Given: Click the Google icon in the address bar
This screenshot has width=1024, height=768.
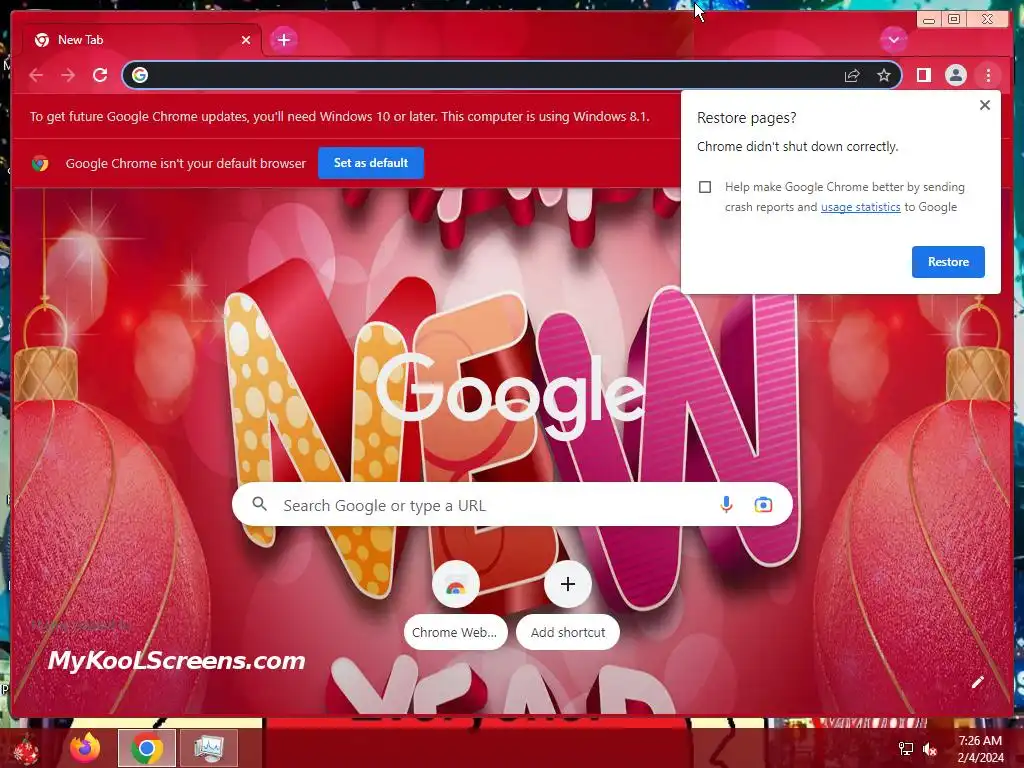Looking at the screenshot, I should click(140, 76).
